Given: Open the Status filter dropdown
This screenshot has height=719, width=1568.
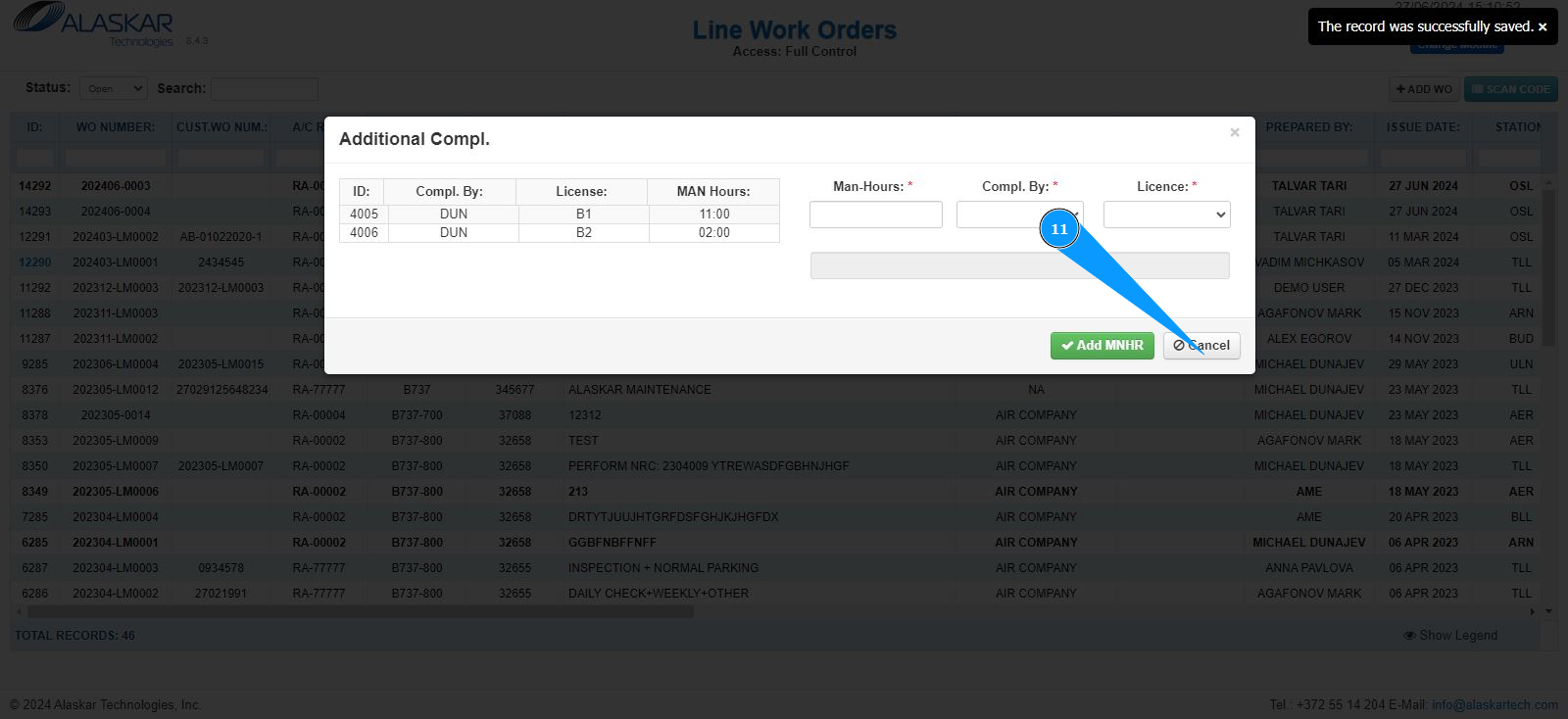Looking at the screenshot, I should 114,89.
